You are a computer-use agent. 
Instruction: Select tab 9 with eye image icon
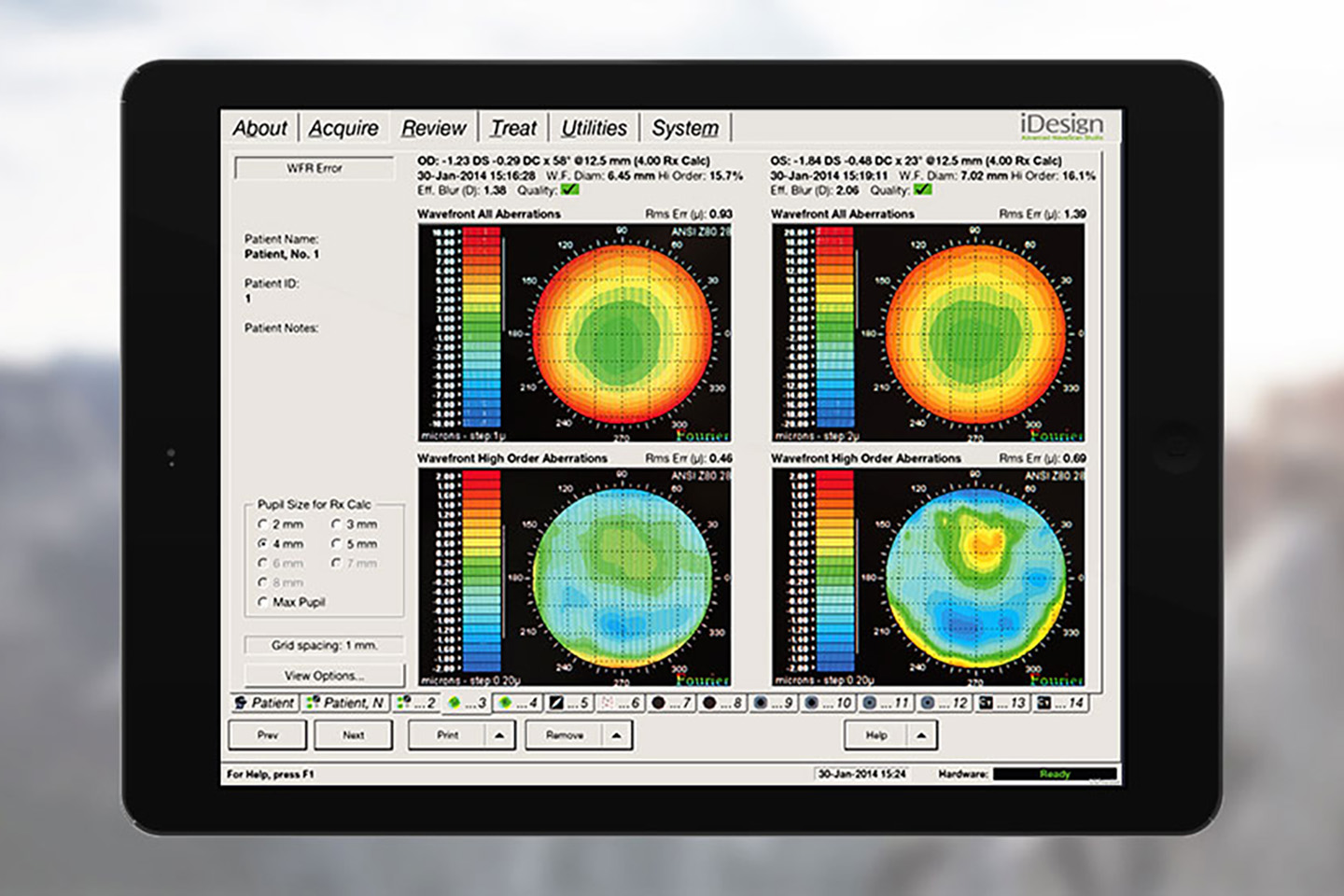(x=773, y=703)
